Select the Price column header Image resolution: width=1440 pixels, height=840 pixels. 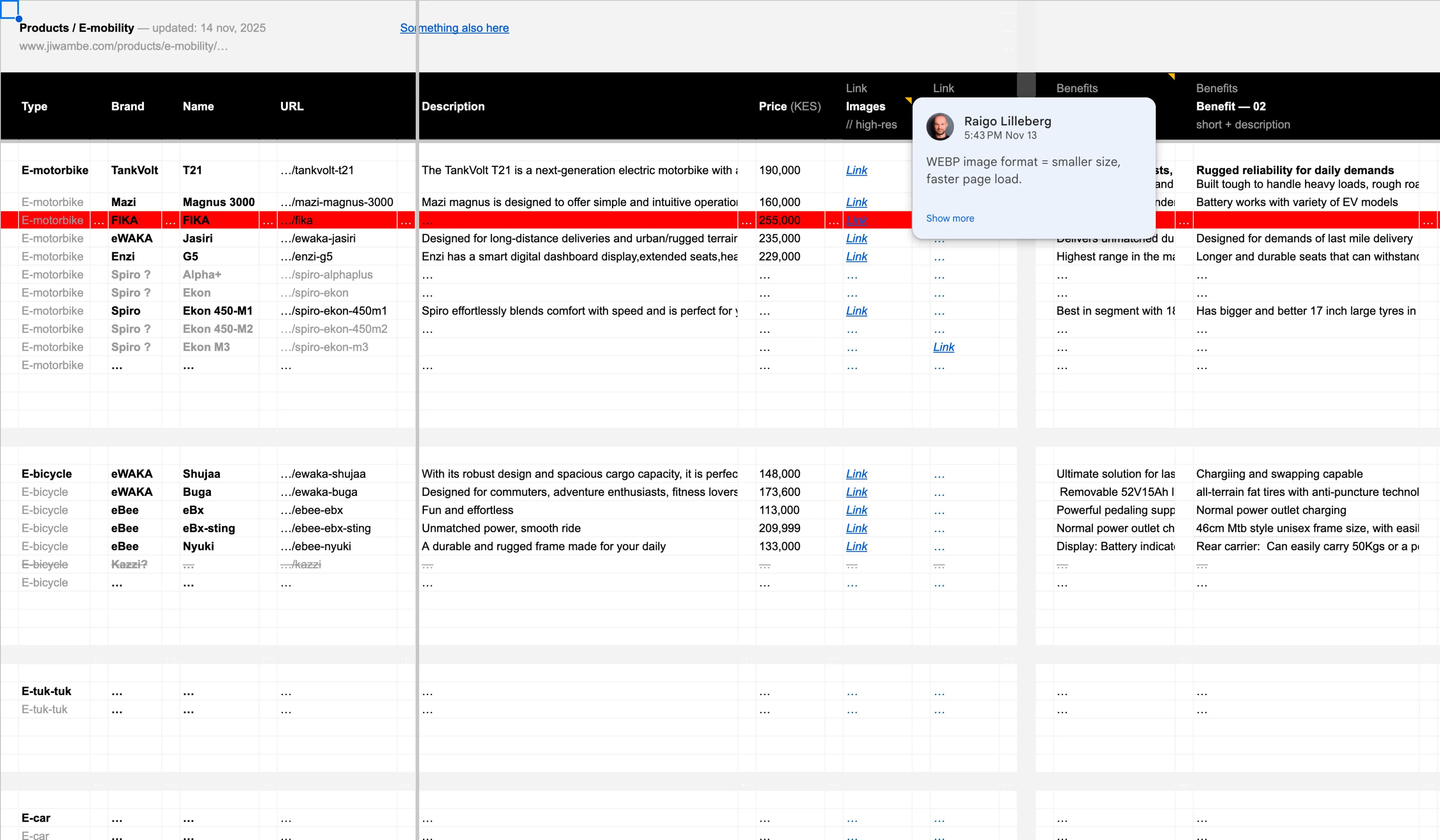pyautogui.click(x=789, y=106)
